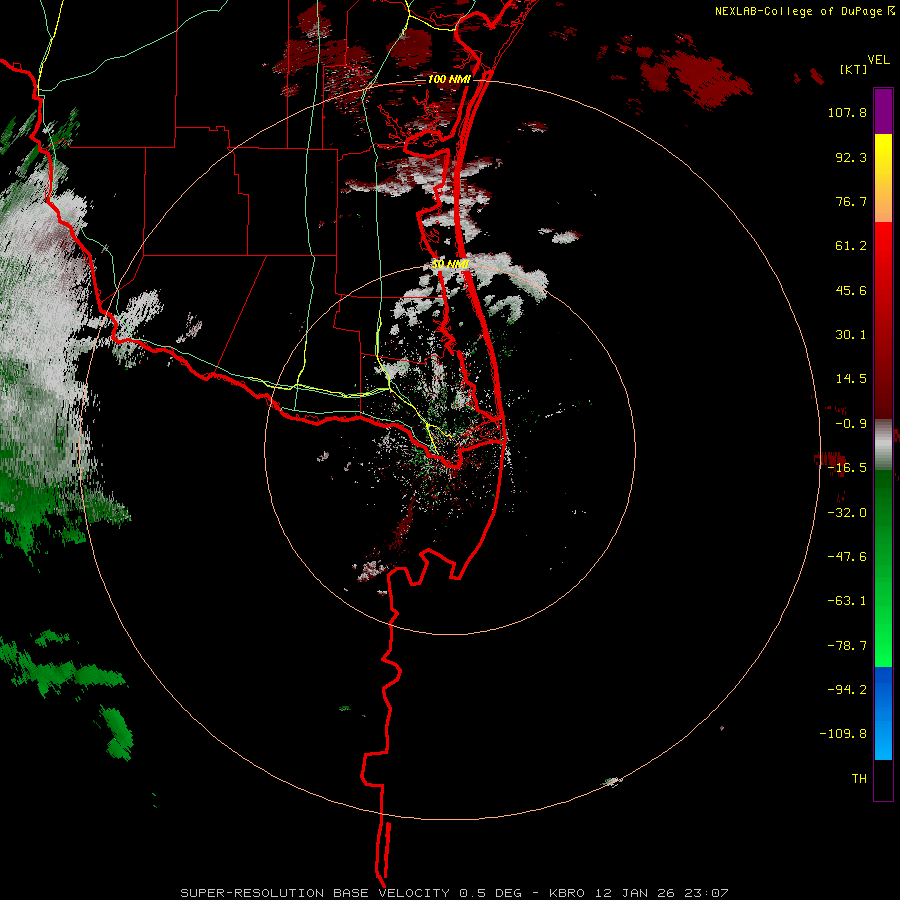Click the 45.6 velocity scale value
Viewport: 900px width, 900px height.
851,290
